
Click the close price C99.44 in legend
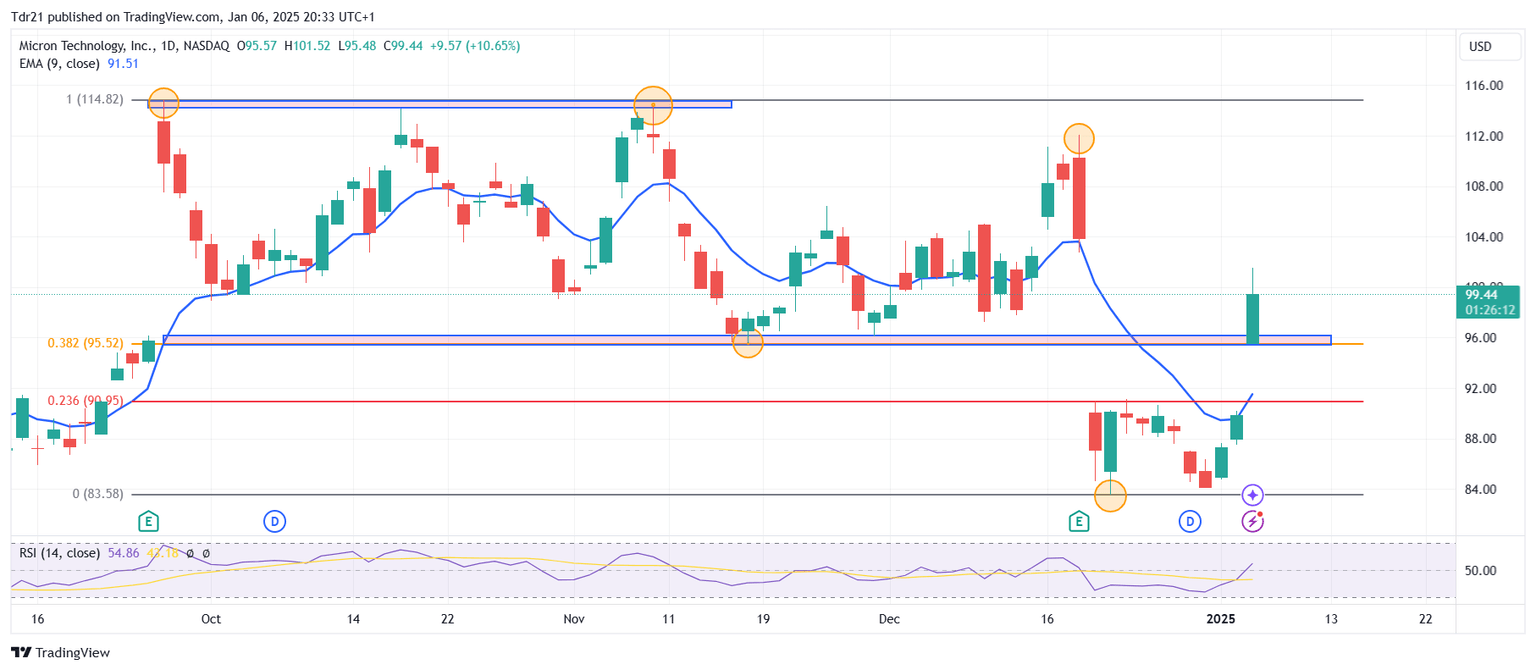click(402, 46)
